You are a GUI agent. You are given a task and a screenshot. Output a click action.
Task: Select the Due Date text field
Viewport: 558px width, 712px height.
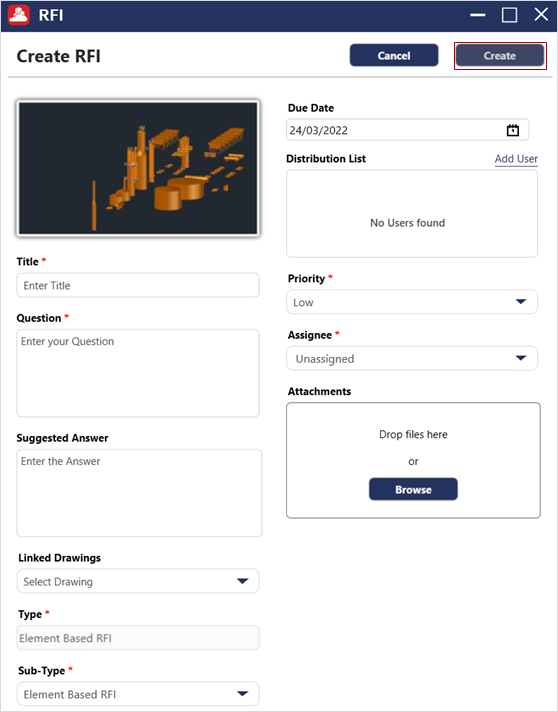pyautogui.click(x=407, y=130)
